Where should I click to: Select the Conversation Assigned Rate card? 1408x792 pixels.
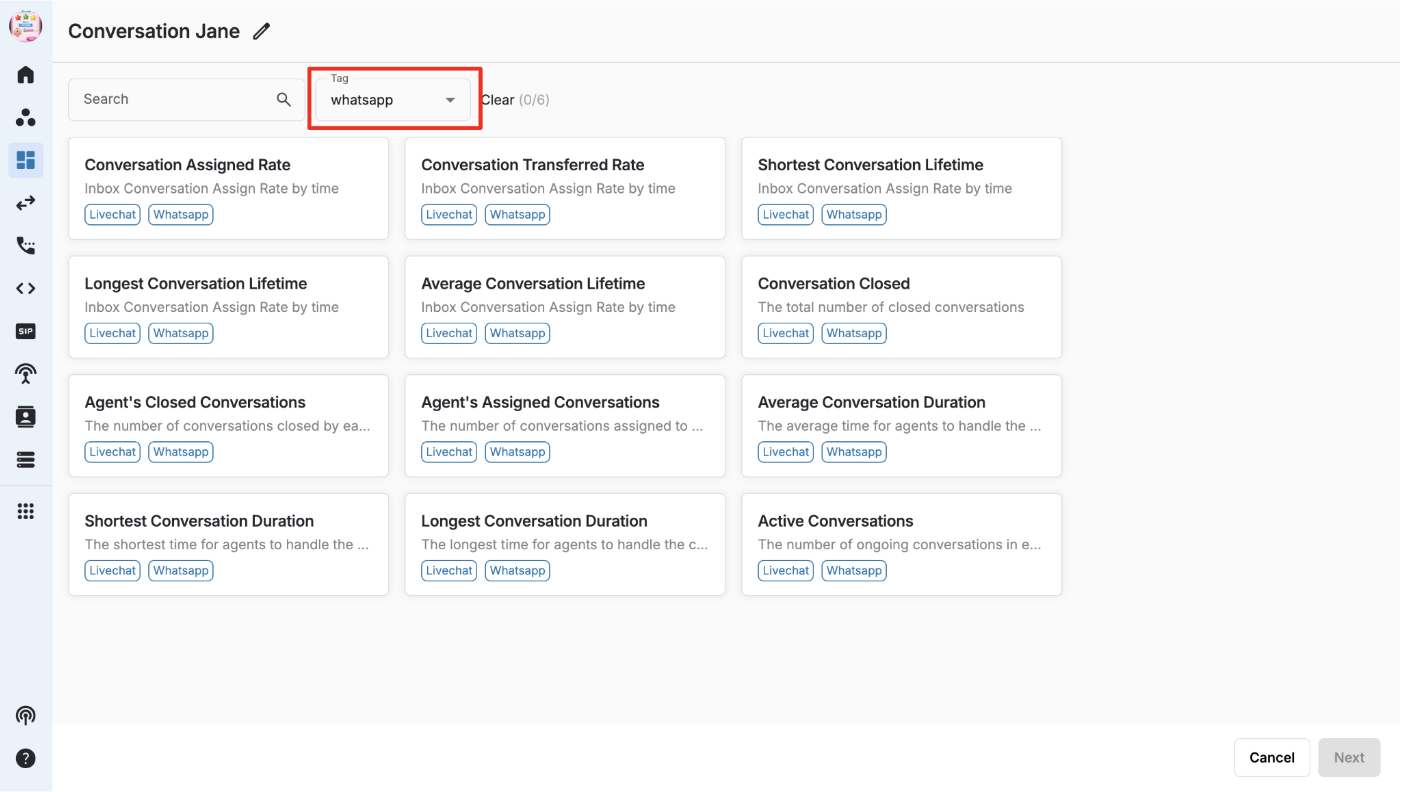[x=228, y=188]
